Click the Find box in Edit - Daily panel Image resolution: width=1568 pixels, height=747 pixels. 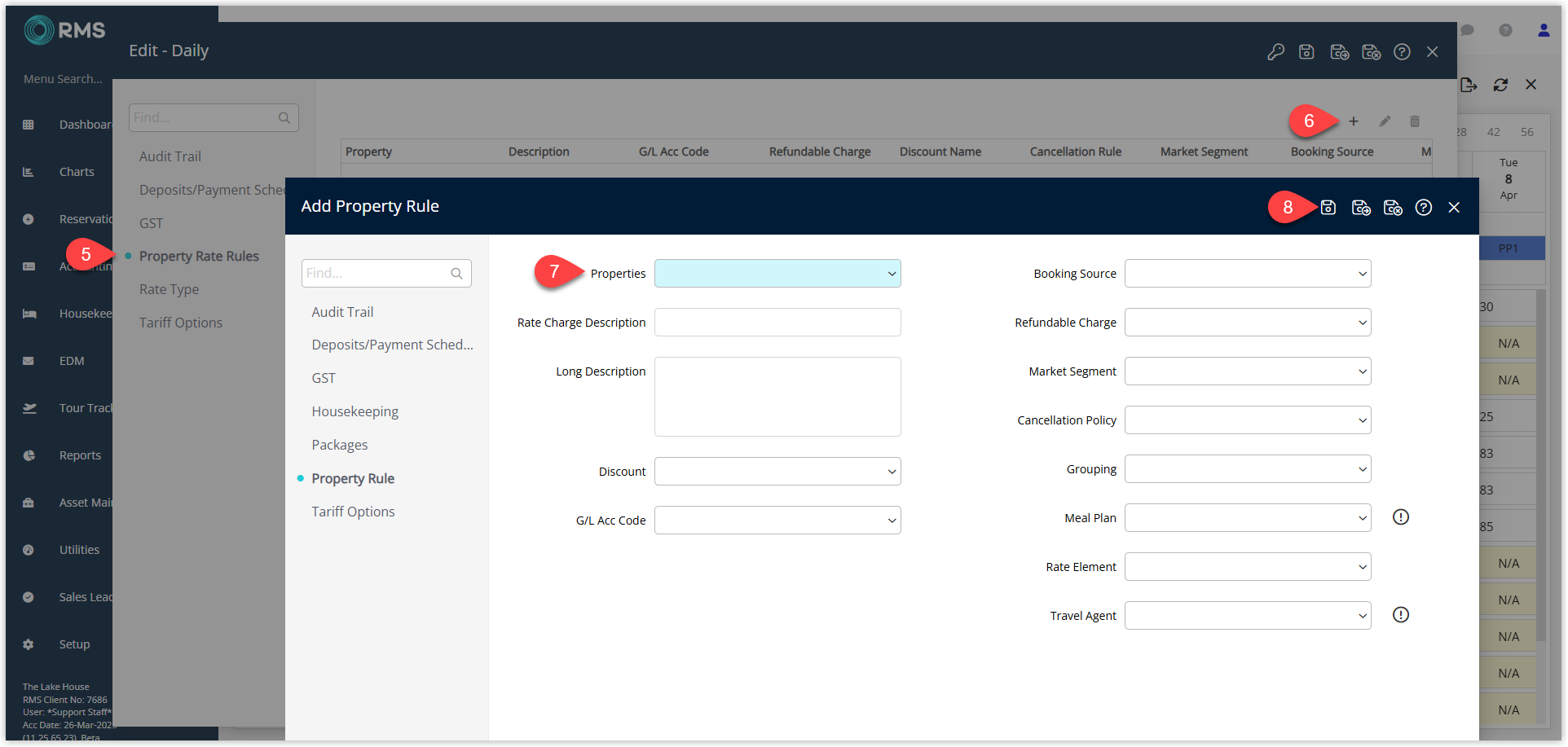(214, 118)
